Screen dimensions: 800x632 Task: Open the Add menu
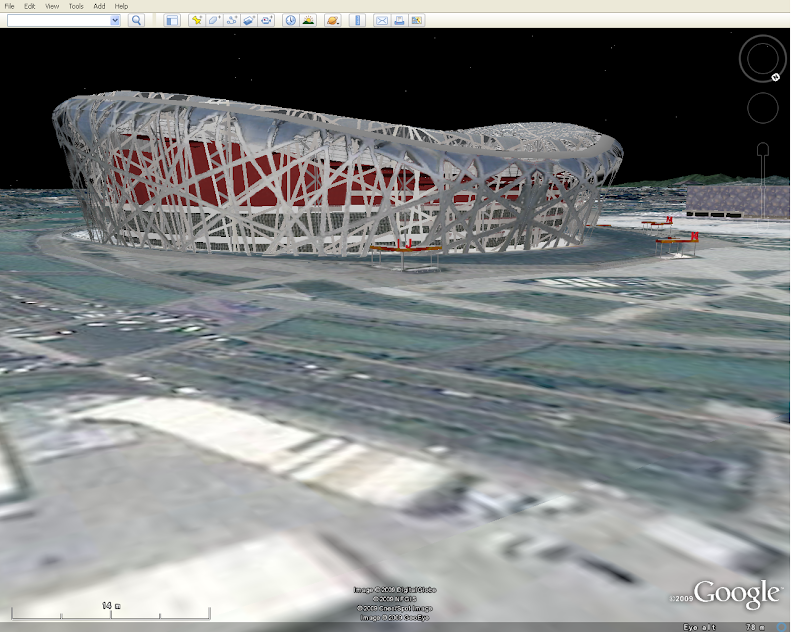pyautogui.click(x=99, y=6)
